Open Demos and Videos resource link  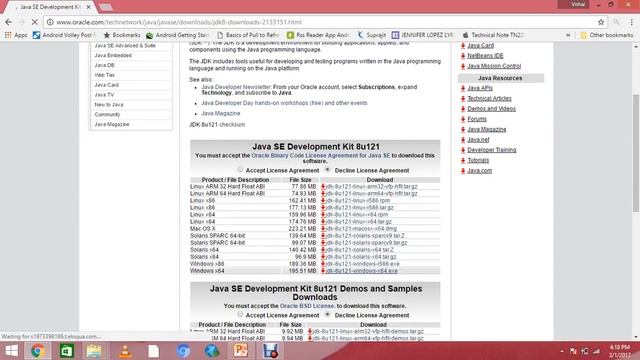[491, 109]
